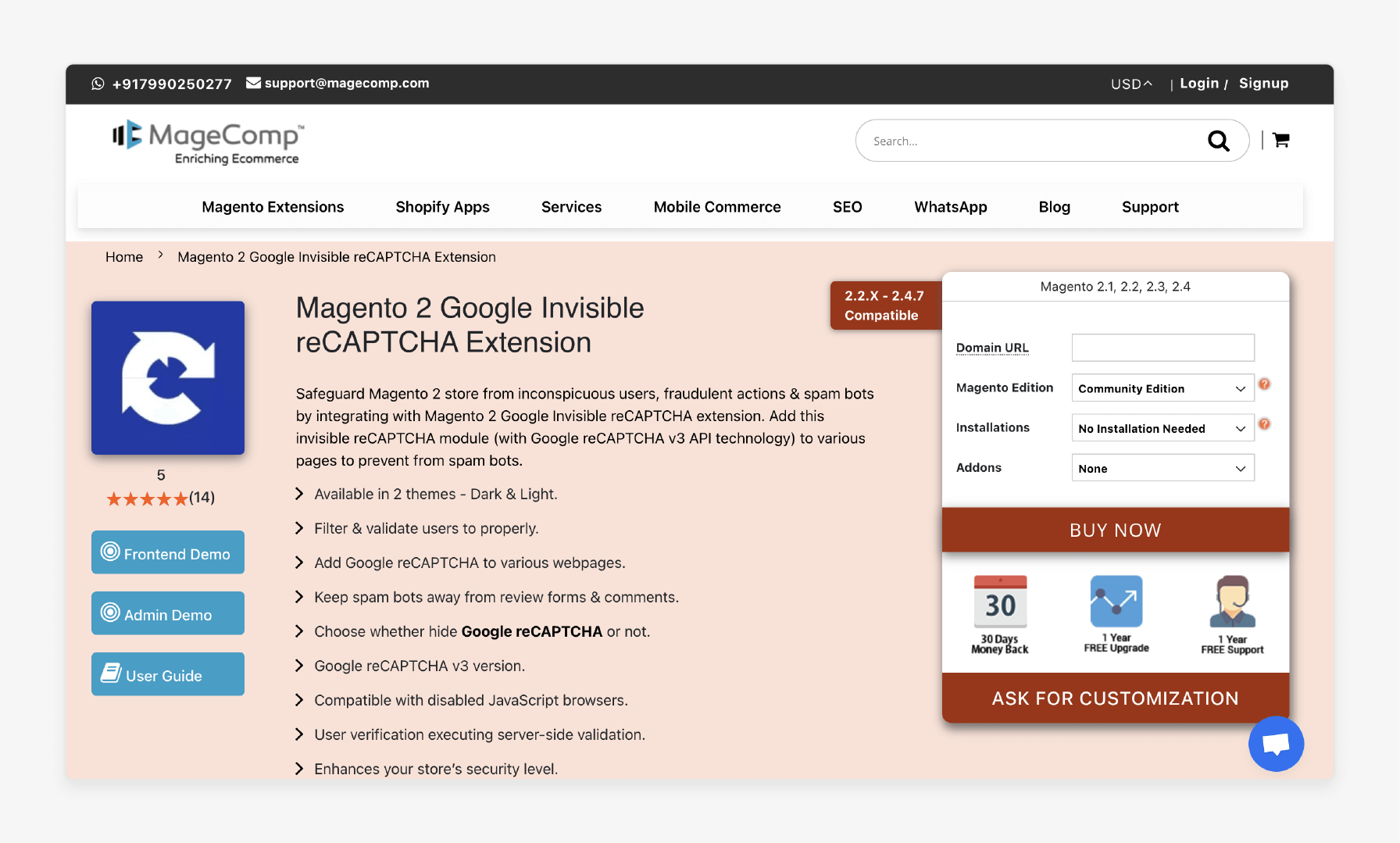Open the Frontend Demo button
Viewport: 1400px width, 843px height.
(x=168, y=552)
